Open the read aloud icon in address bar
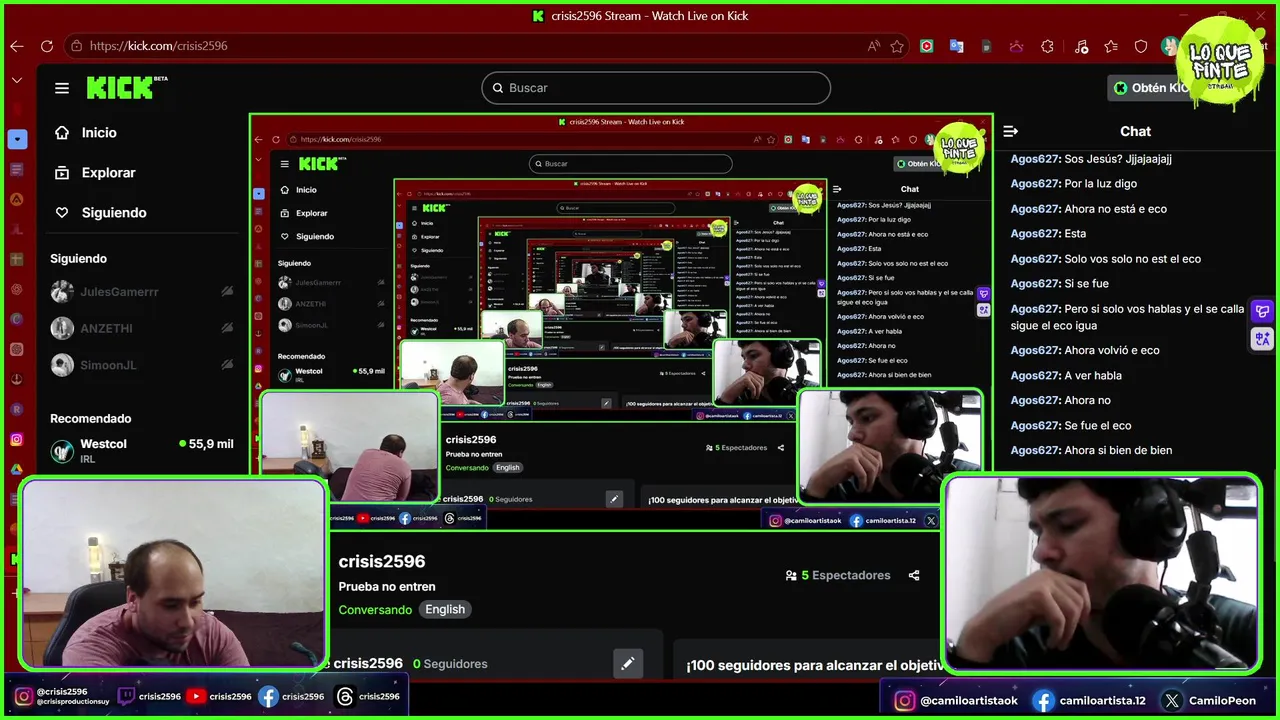This screenshot has width=1280, height=720. [874, 46]
